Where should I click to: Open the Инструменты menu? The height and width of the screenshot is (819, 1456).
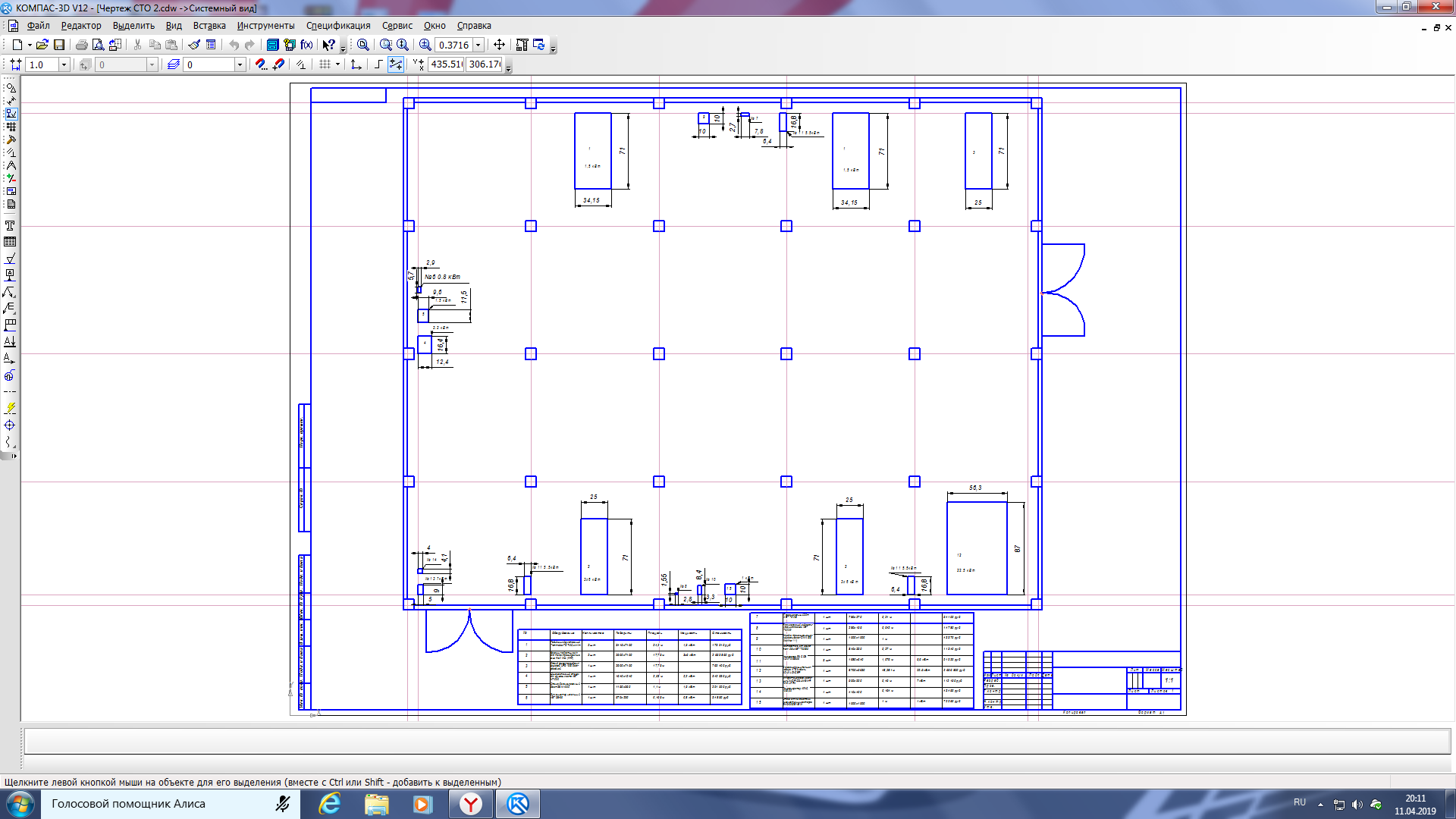(265, 26)
